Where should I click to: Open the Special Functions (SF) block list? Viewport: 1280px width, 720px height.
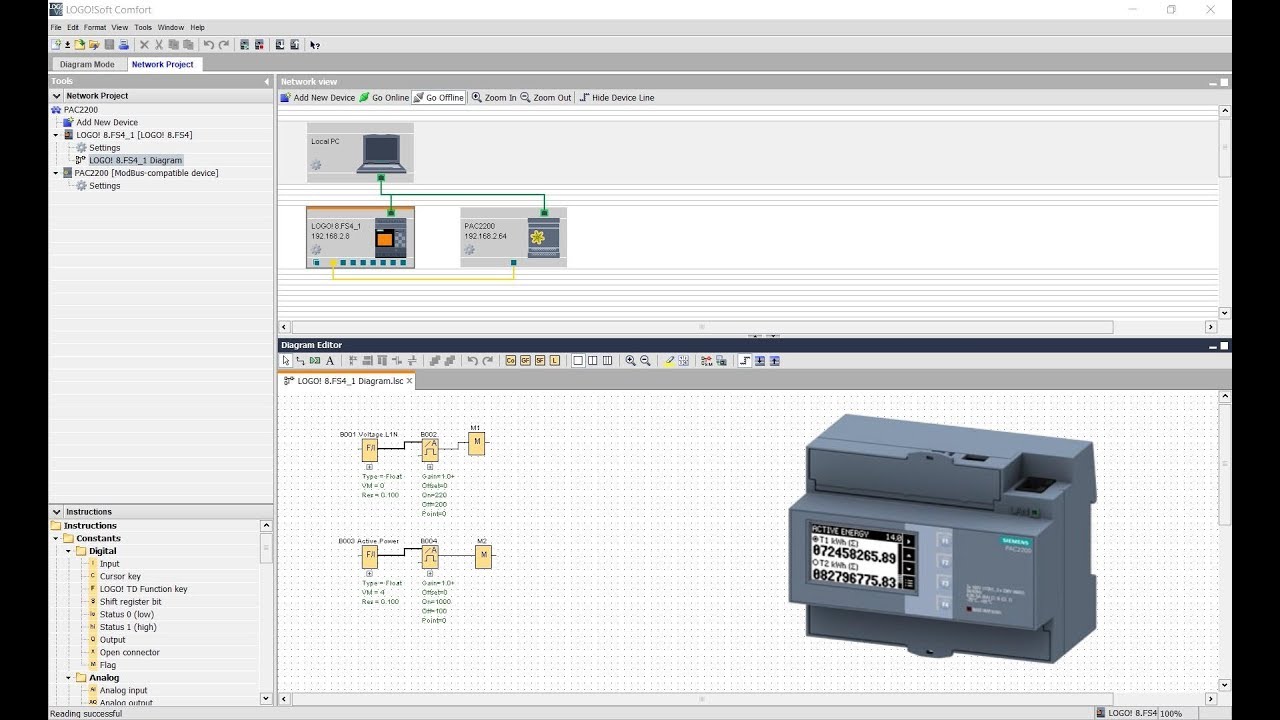click(x=540, y=360)
